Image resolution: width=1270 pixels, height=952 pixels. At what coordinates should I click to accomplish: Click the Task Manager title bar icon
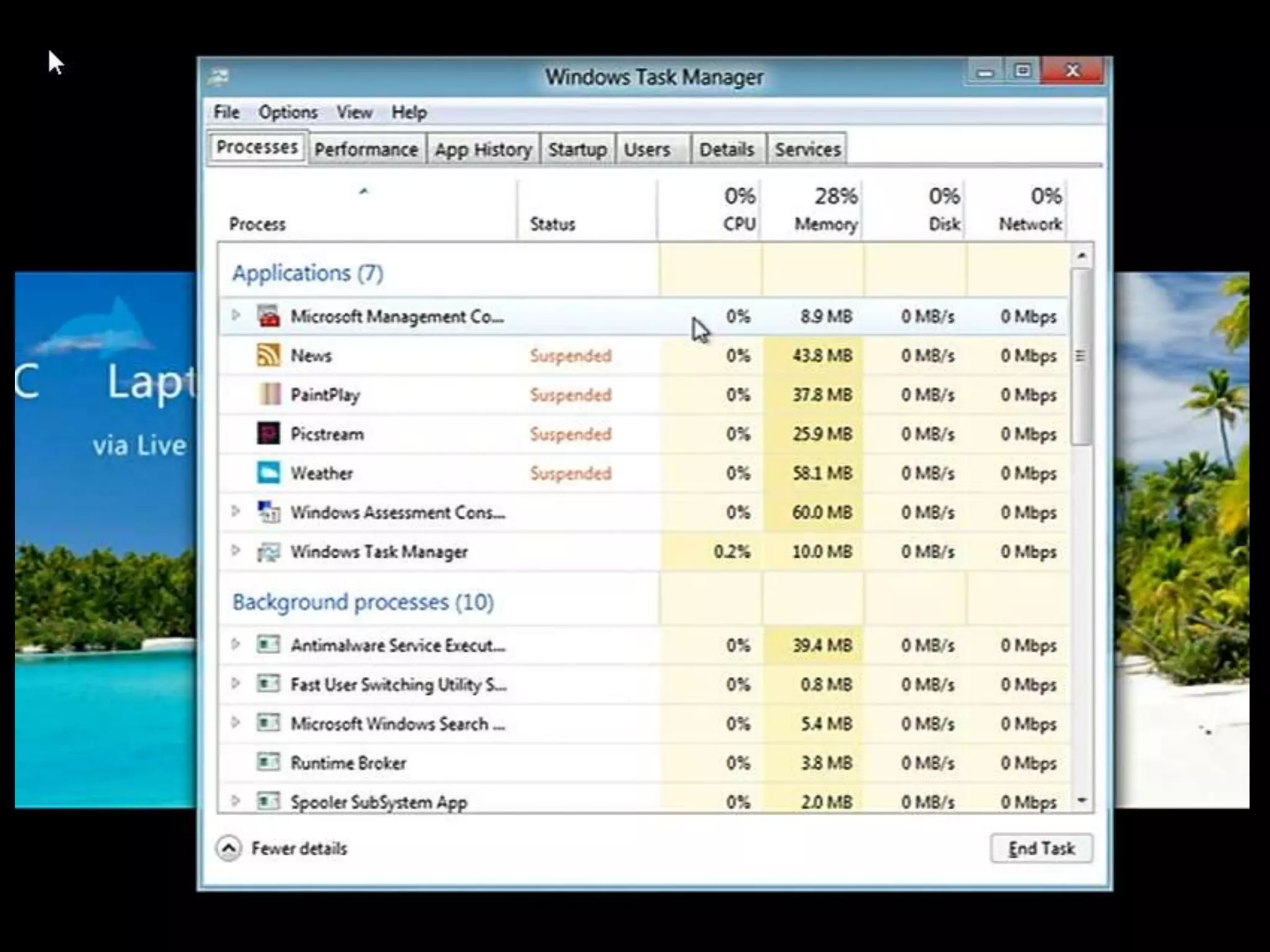tap(218, 77)
